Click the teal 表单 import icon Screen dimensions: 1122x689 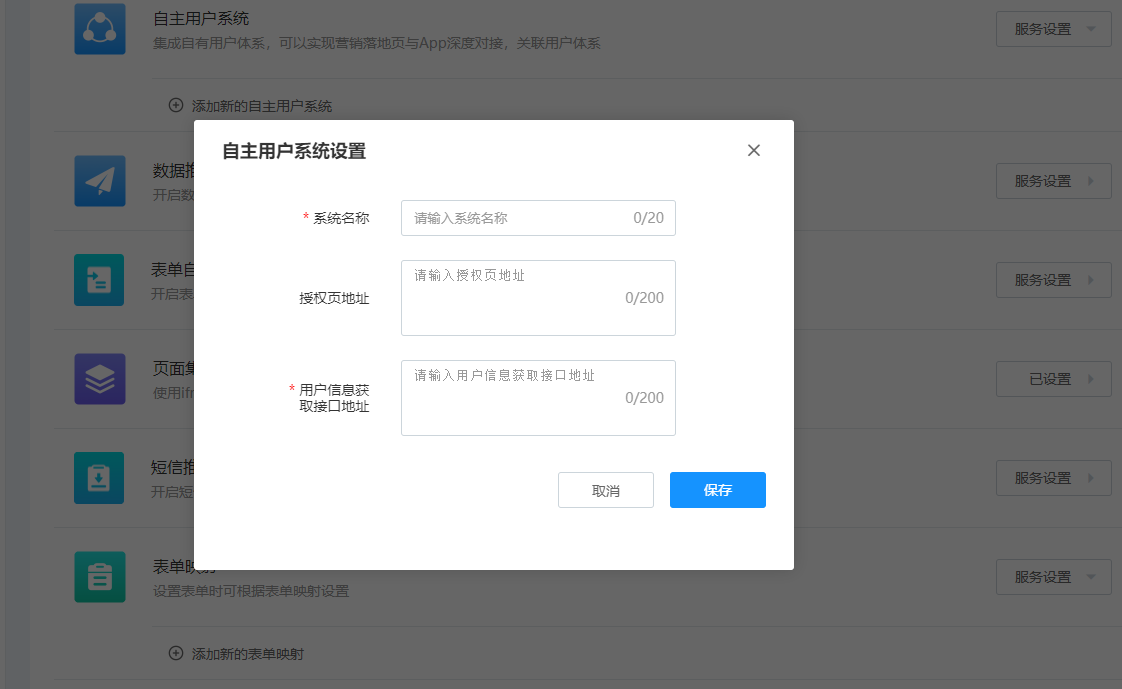pos(100,280)
